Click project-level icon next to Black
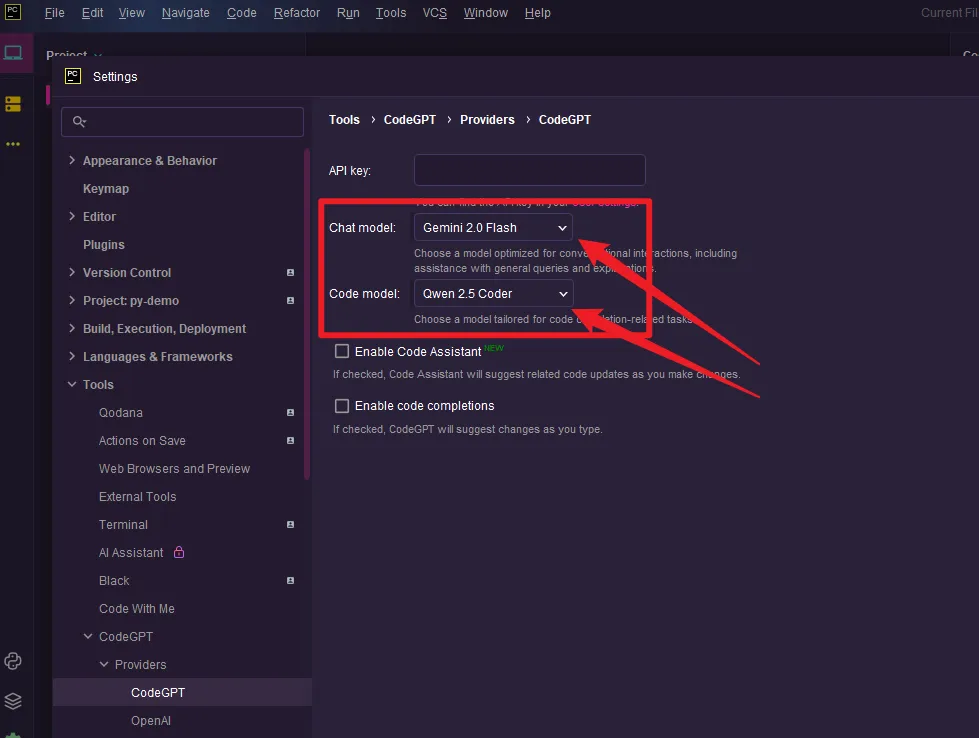This screenshot has width=979, height=738. coord(290,580)
